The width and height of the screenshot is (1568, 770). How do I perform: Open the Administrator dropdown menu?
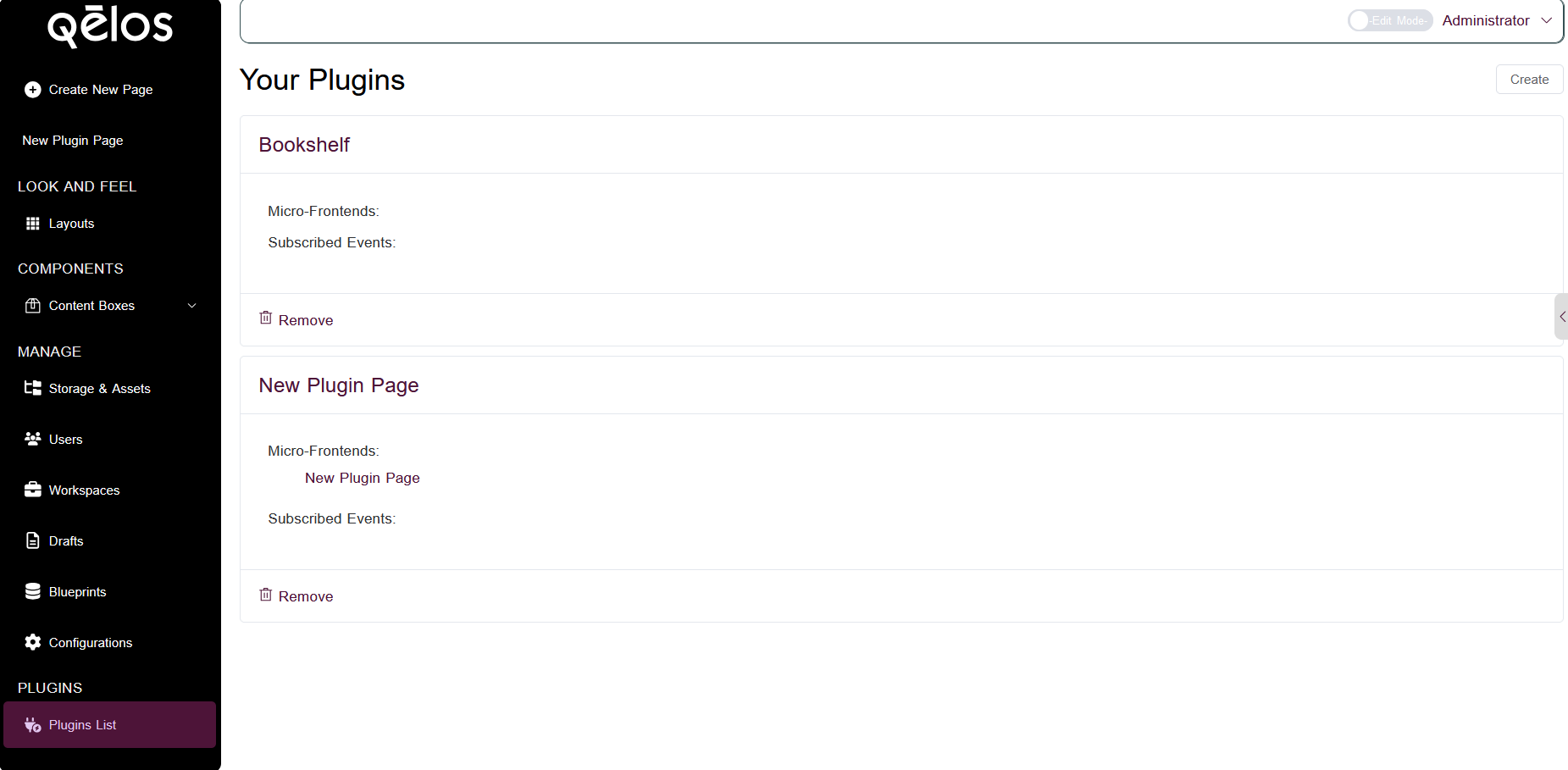[1497, 20]
